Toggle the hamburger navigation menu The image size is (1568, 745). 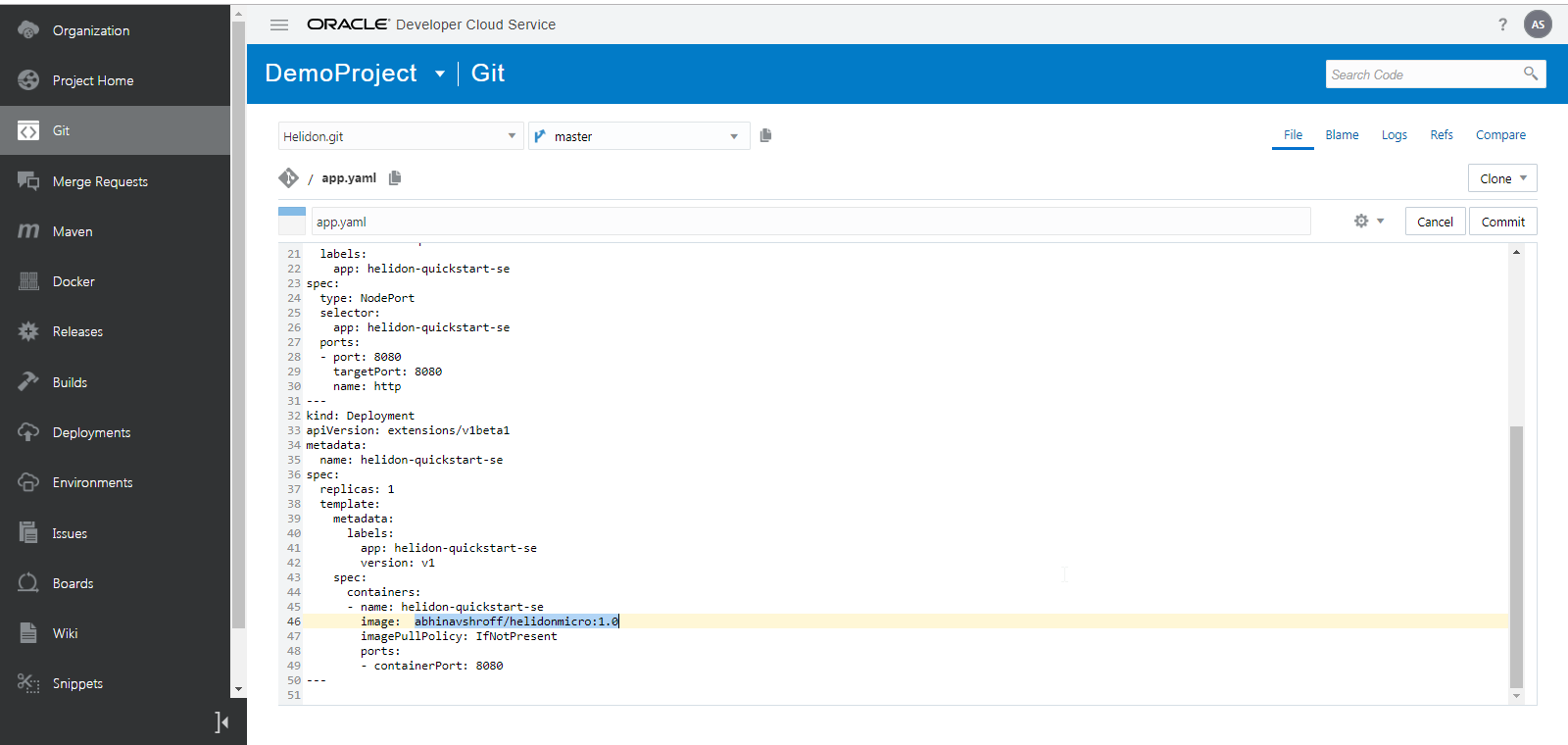[x=279, y=25]
